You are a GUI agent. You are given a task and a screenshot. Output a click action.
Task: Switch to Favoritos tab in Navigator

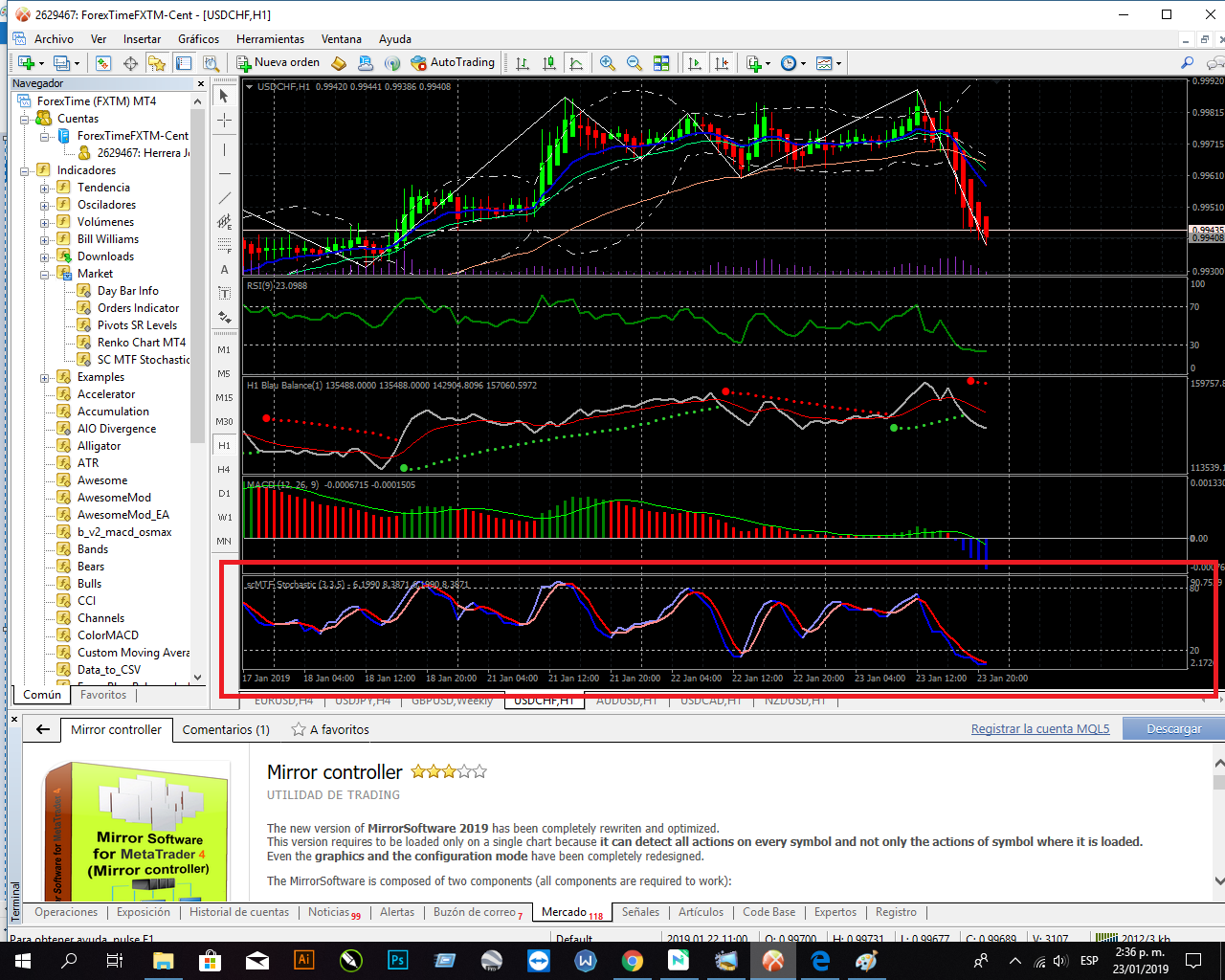click(103, 695)
